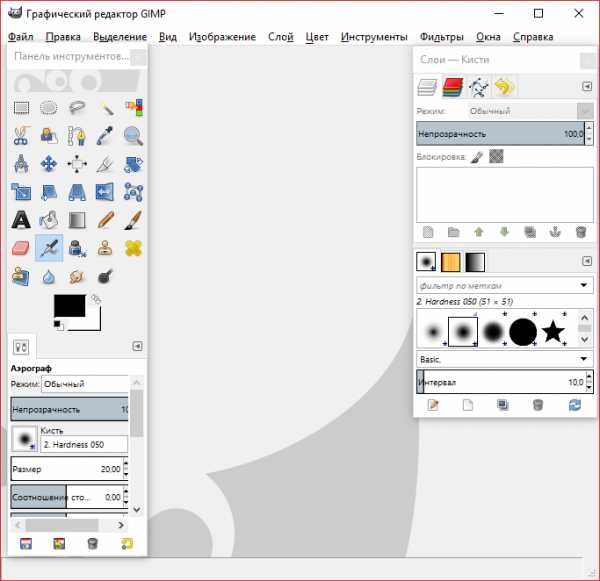Select the Blur/Sharpen droplet tool

(49, 276)
